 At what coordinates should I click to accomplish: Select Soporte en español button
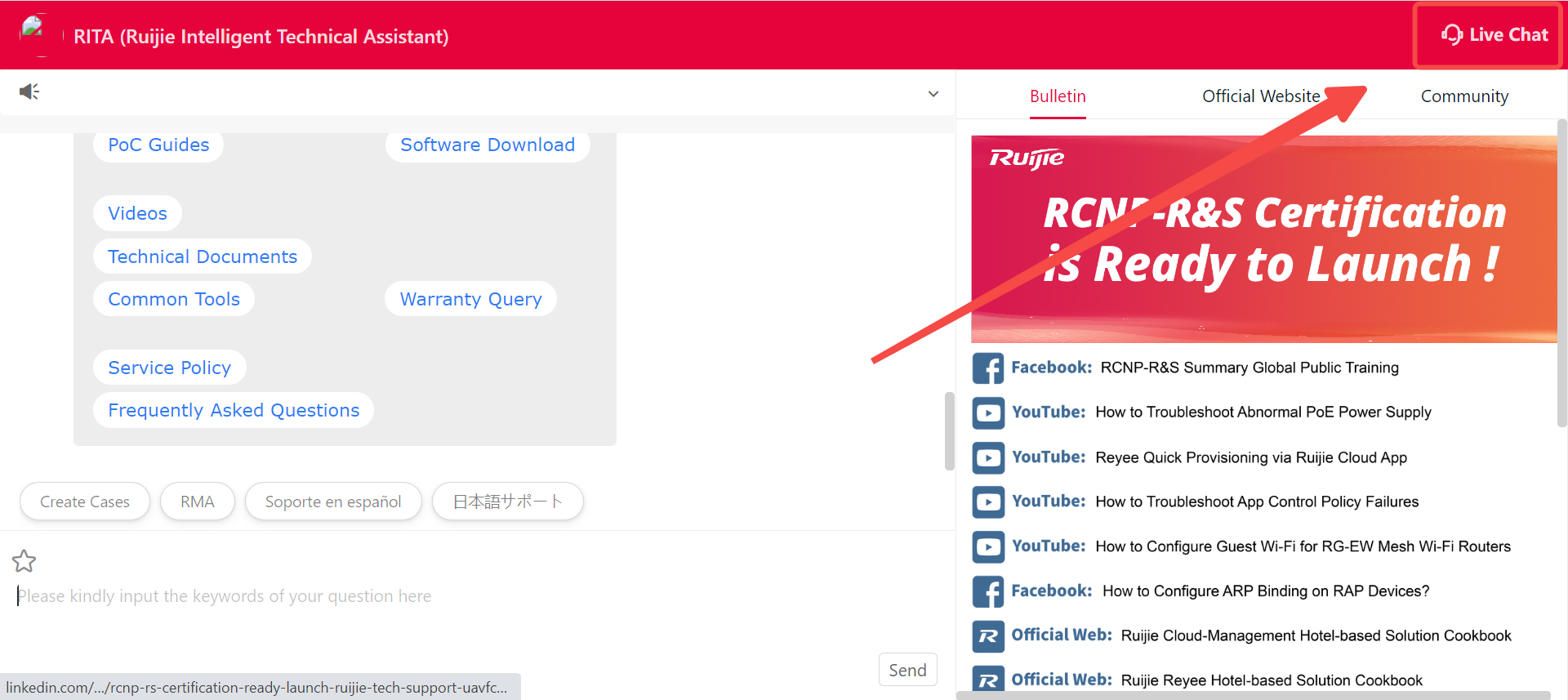[333, 502]
